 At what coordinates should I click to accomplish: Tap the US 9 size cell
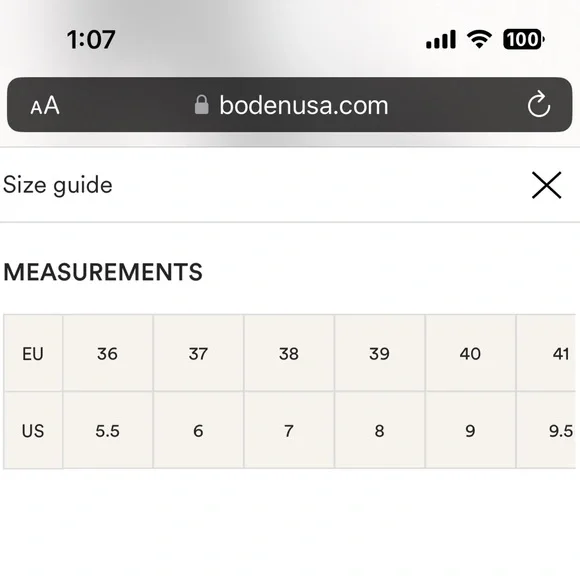pos(470,430)
